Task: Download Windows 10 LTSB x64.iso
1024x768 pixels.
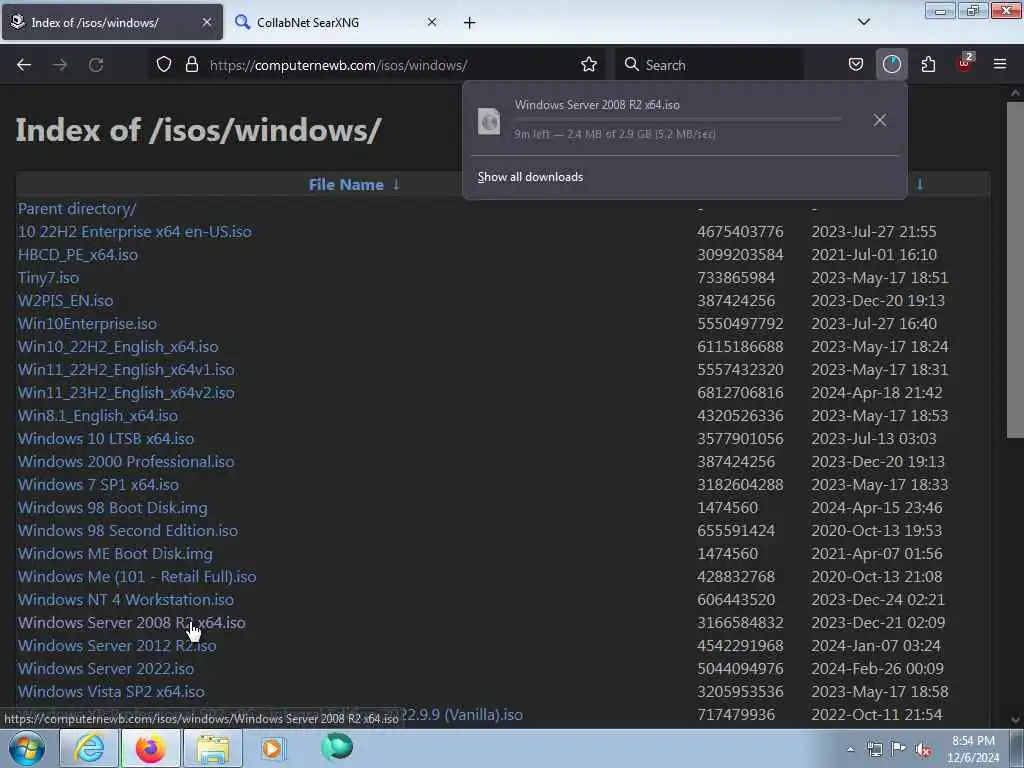Action: click(106, 438)
